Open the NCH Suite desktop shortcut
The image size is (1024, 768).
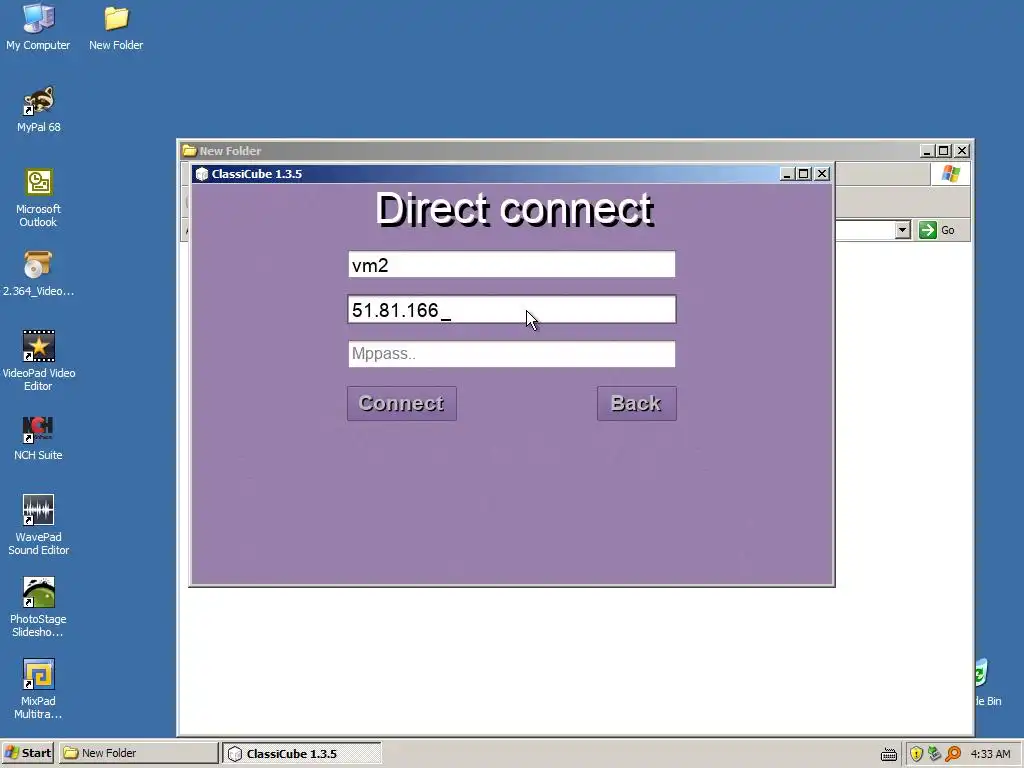(x=39, y=438)
